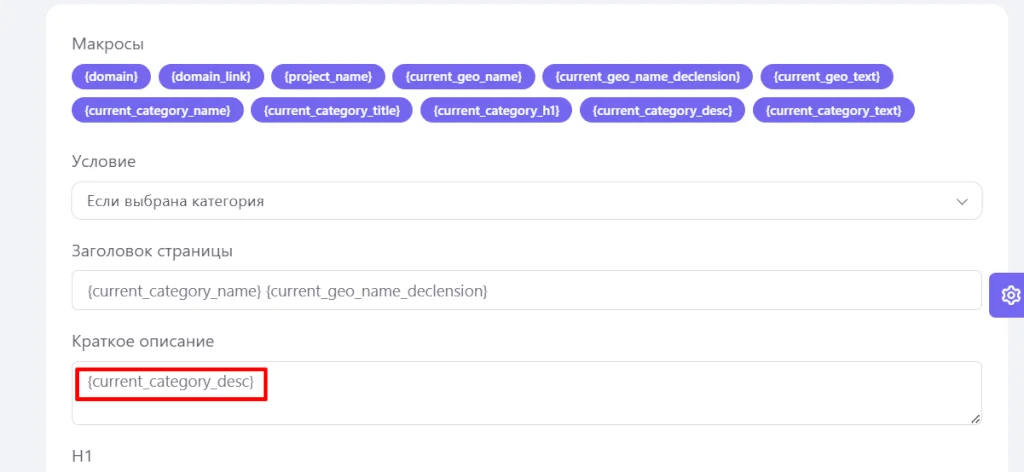Screen dimensions: 1024x472
Task: Open the settings gear icon on right edge
Action: tap(1009, 295)
